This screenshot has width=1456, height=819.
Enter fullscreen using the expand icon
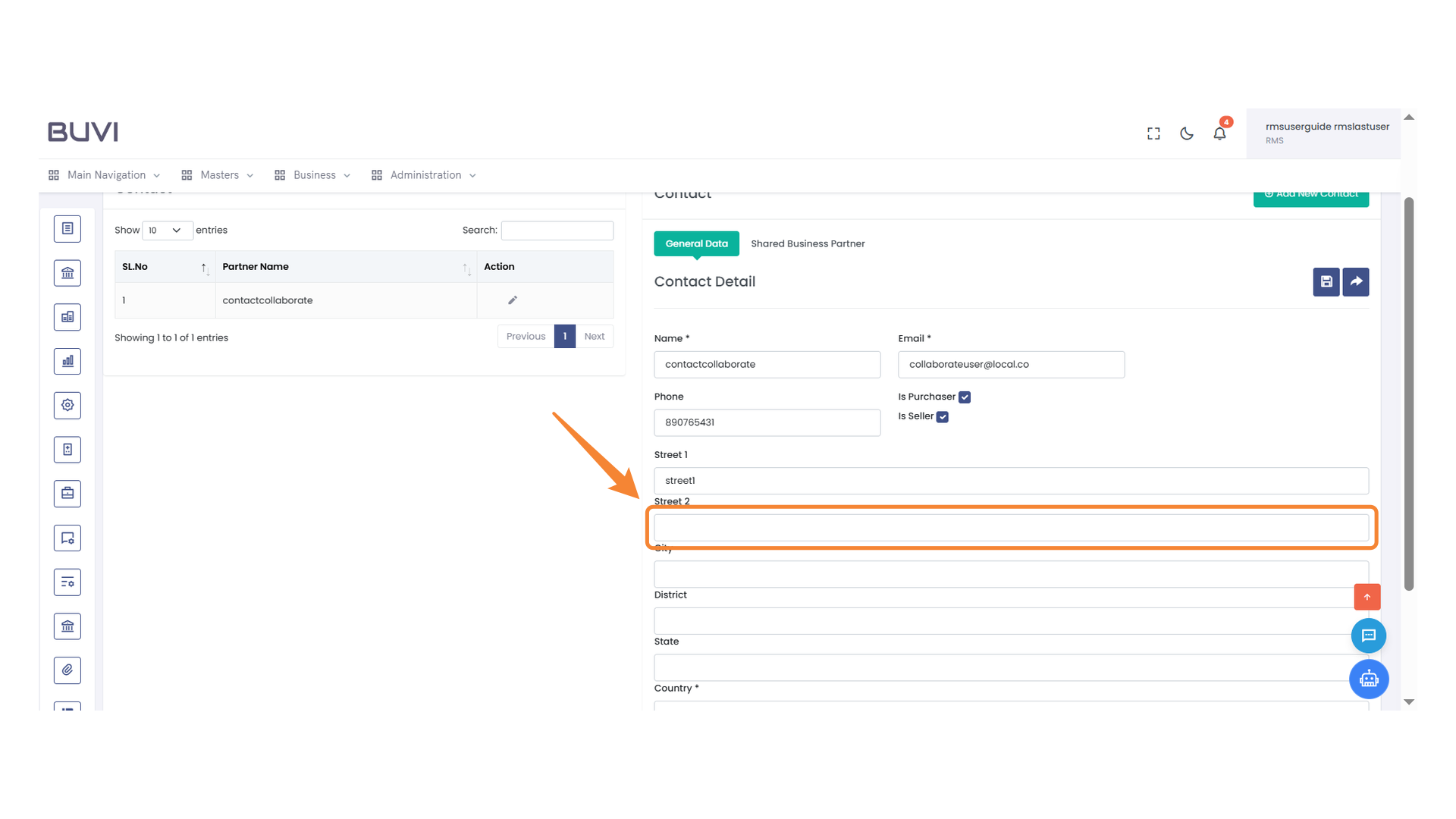(x=1153, y=133)
